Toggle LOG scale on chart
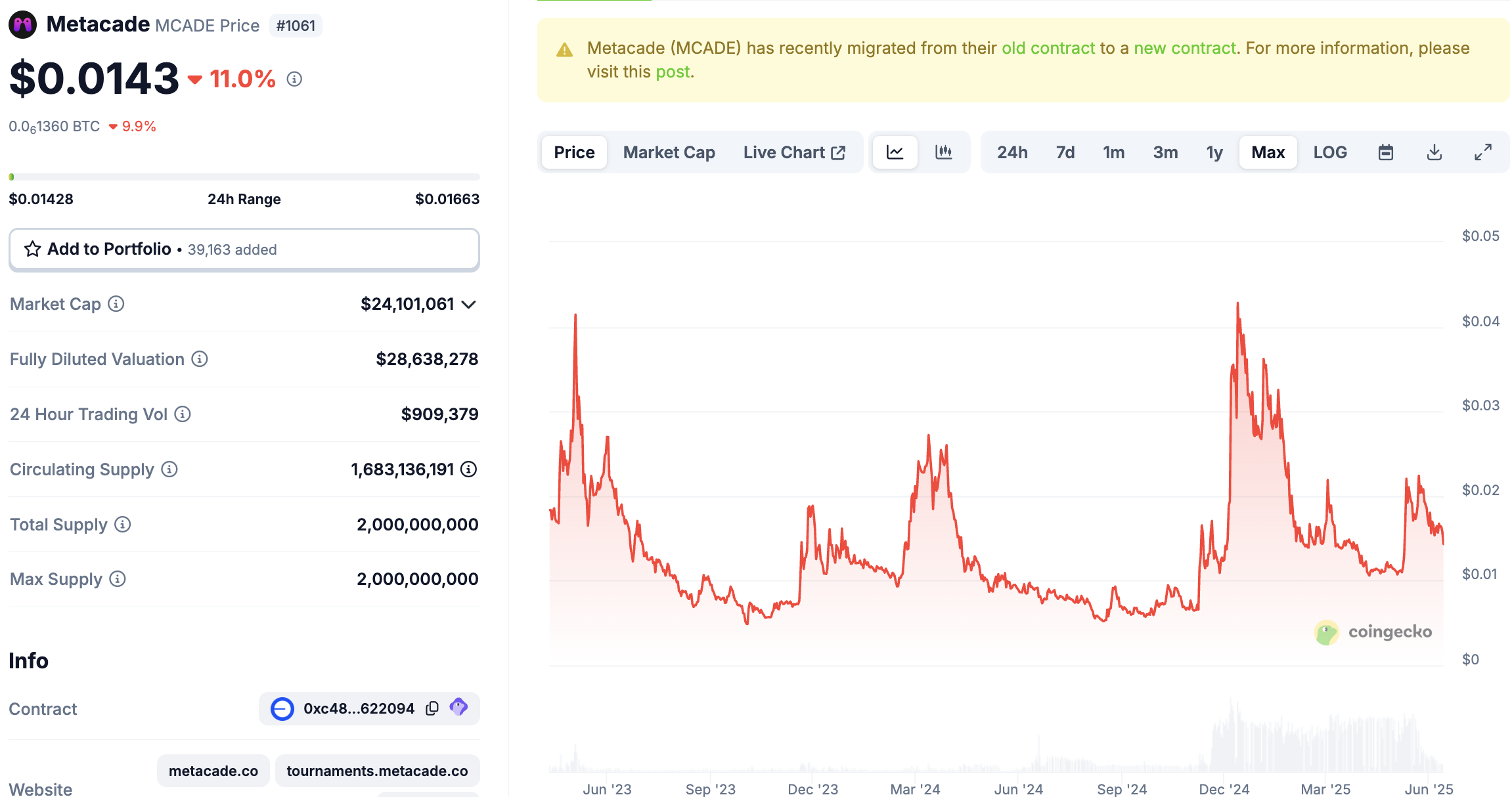The image size is (1512, 797). pyautogui.click(x=1329, y=152)
